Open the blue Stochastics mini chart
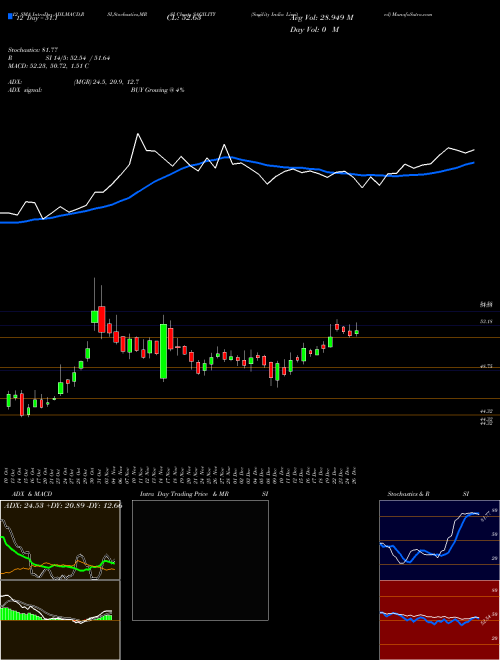Viewport: 500px width, 660px height. 439,540
